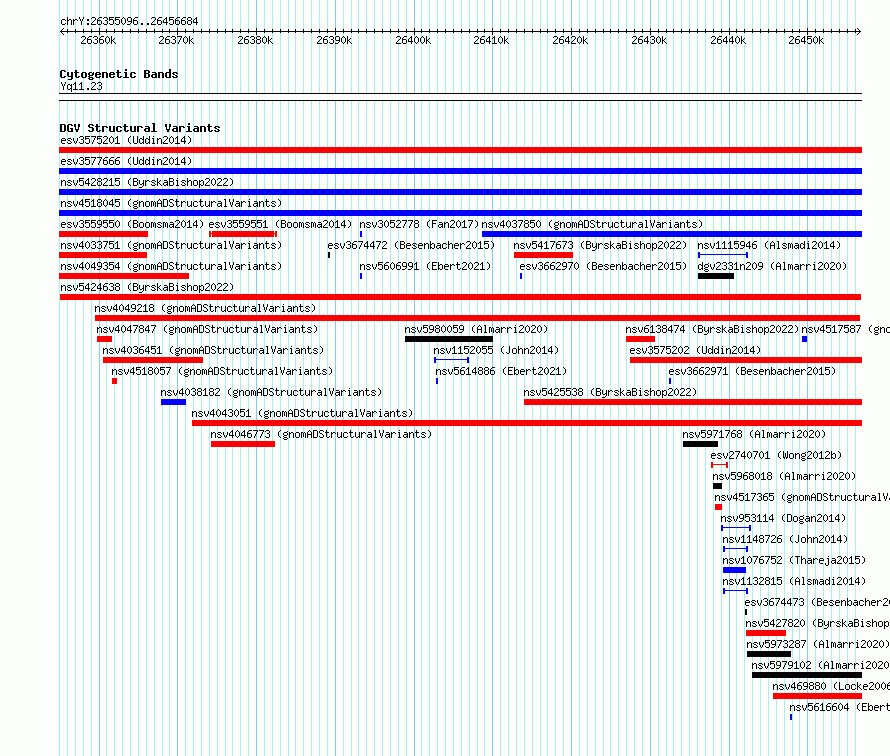890x756 pixels.
Task: Click nsv1152055 (John2014) label
Action: (496, 350)
